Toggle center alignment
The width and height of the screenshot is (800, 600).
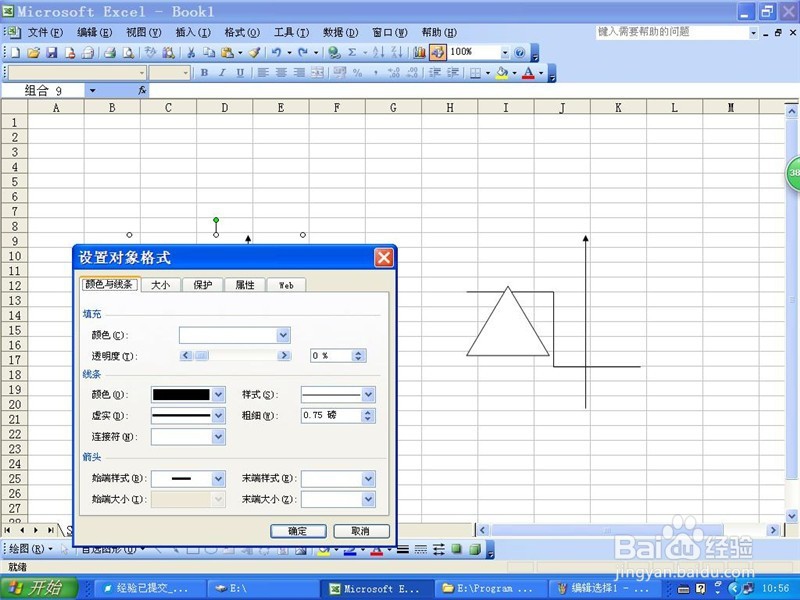coord(281,73)
